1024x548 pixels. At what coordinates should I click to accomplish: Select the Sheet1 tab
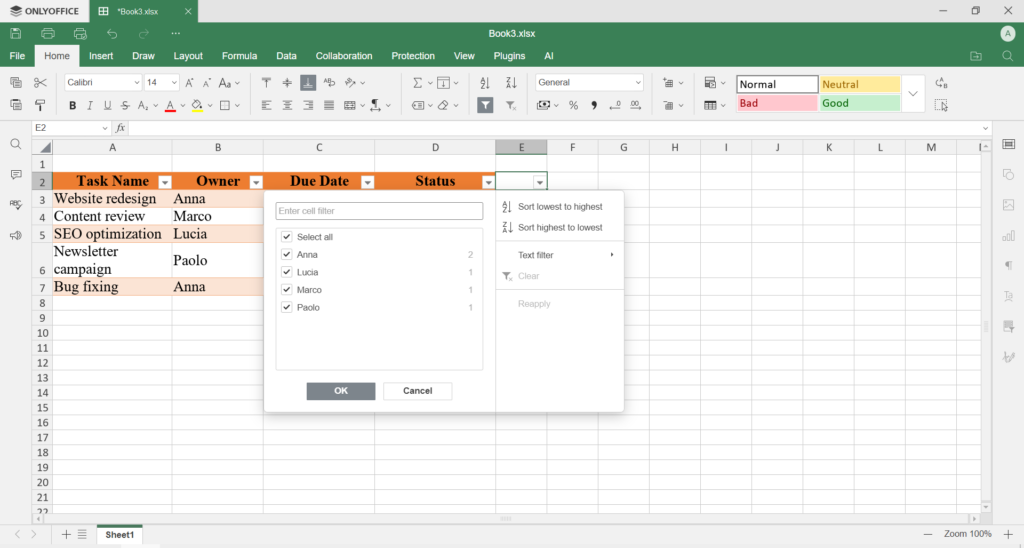(x=120, y=534)
